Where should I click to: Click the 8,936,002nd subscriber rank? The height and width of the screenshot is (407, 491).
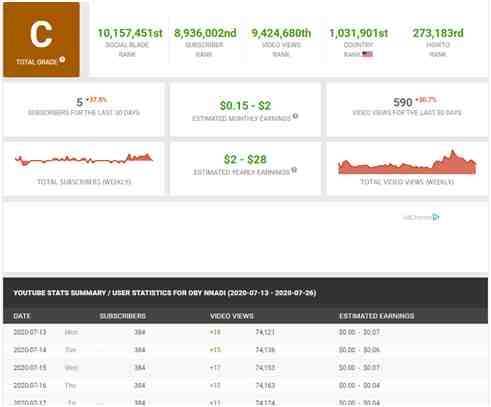click(x=205, y=33)
